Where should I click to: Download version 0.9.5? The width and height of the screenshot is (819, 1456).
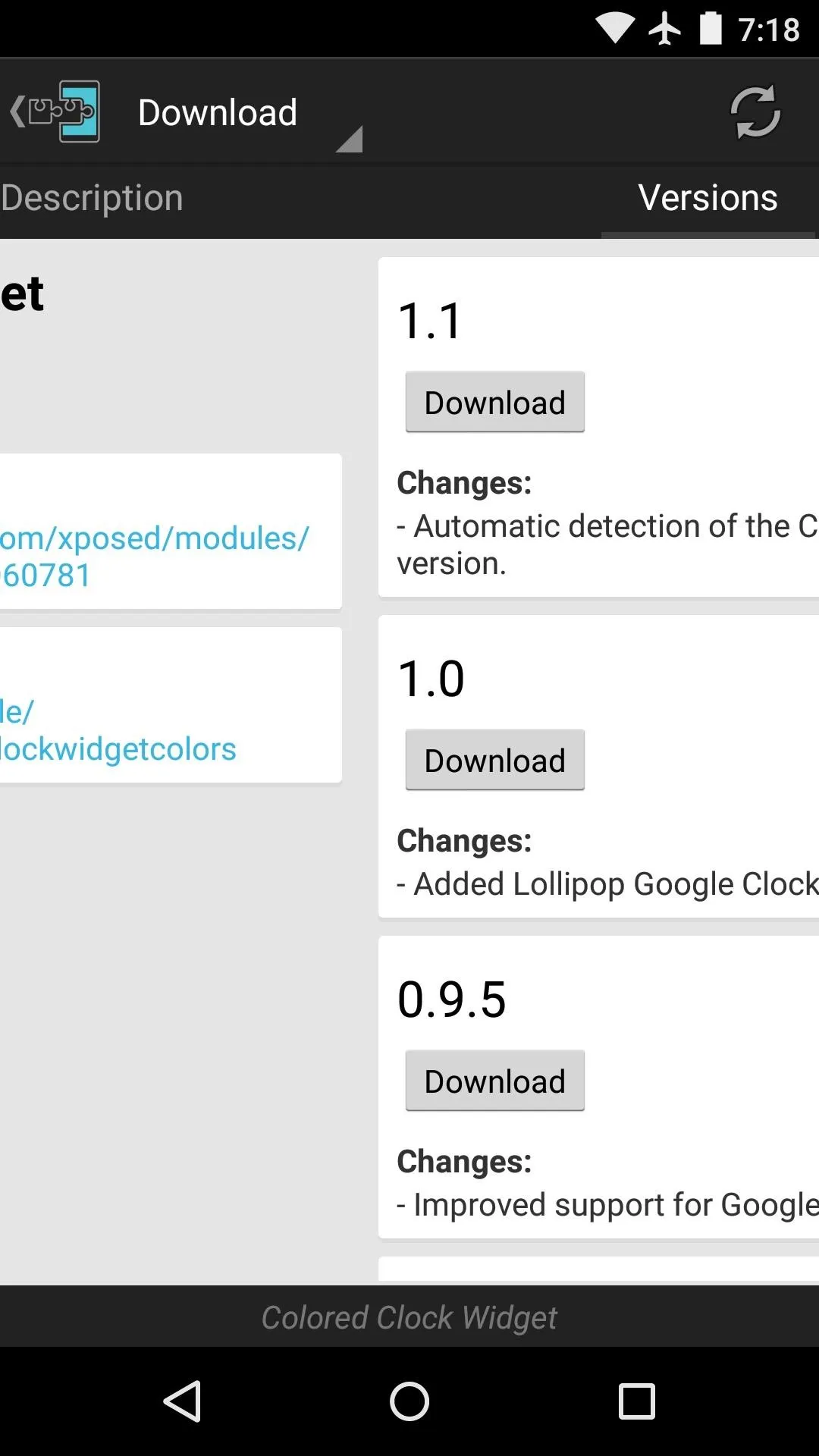tap(494, 1081)
